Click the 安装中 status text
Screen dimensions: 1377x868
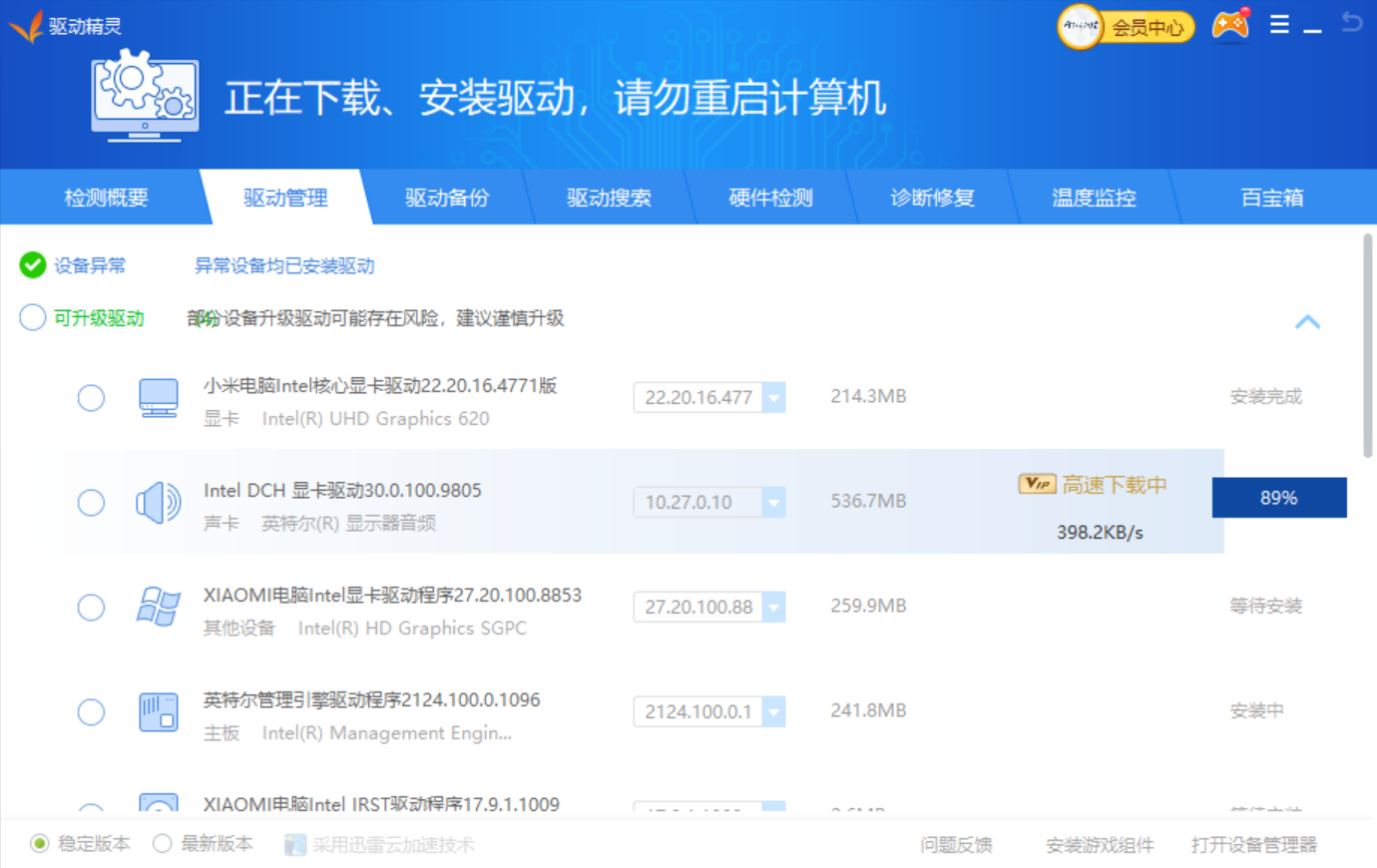pyautogui.click(x=1256, y=710)
